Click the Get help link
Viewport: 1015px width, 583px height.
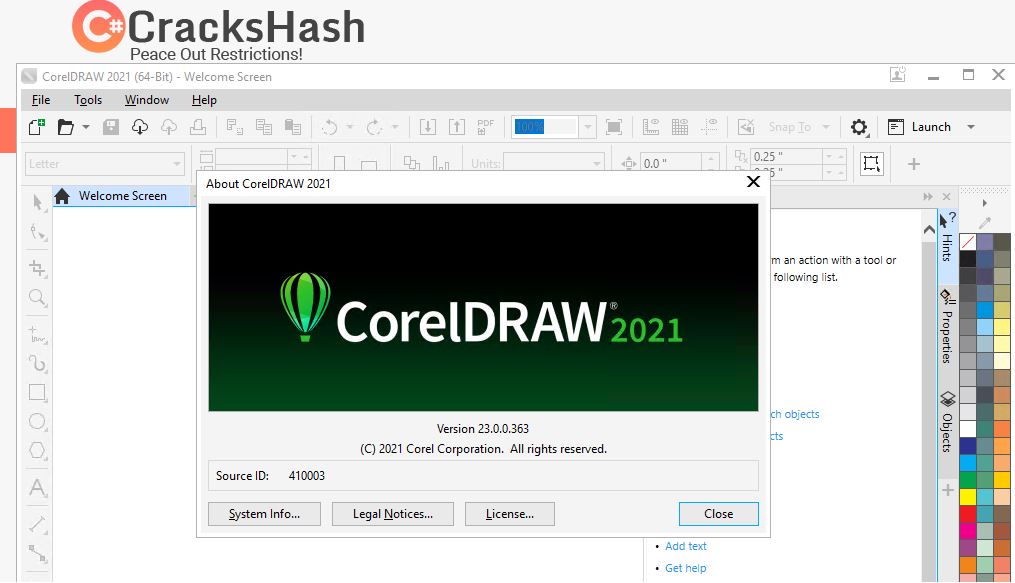pyautogui.click(x=686, y=568)
